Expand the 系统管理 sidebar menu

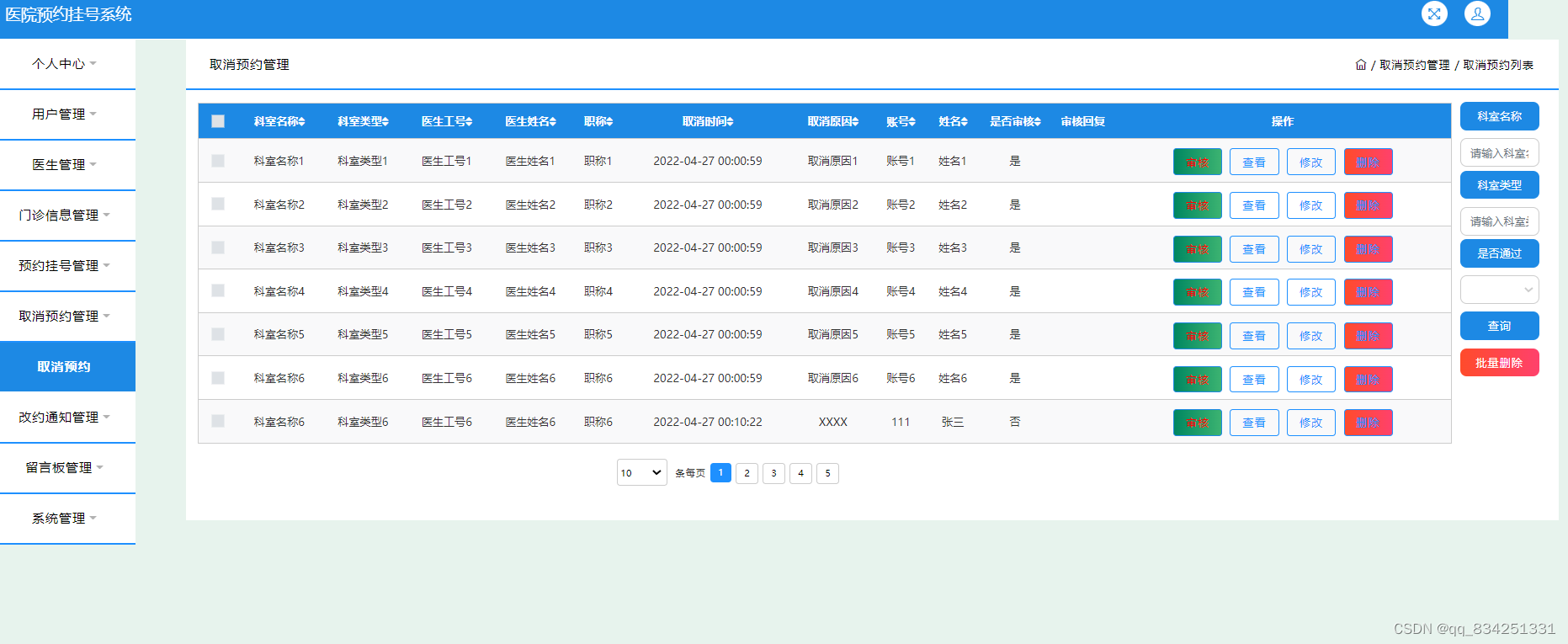coord(67,519)
